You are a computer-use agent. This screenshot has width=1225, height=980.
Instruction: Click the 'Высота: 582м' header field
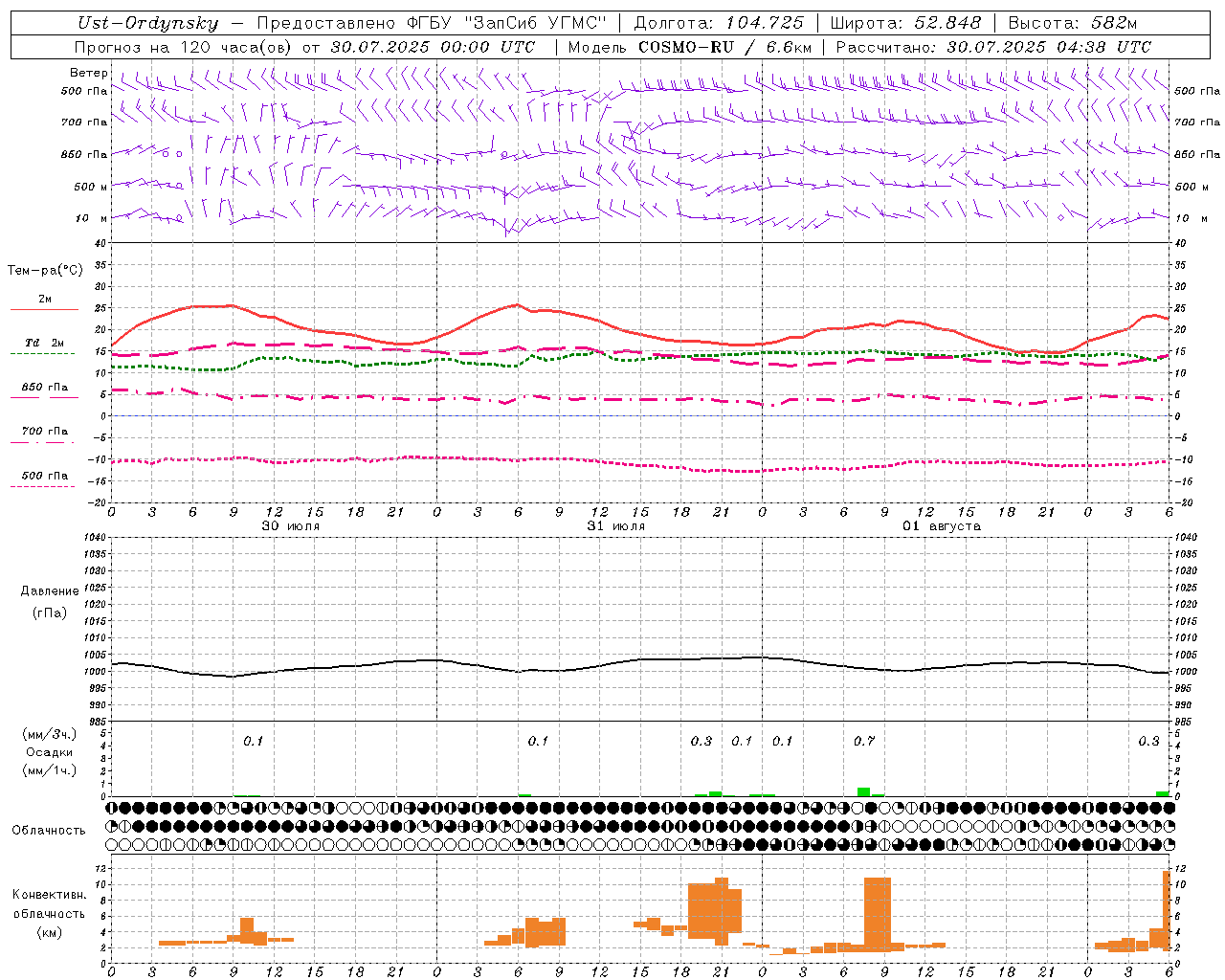[x=1072, y=23]
